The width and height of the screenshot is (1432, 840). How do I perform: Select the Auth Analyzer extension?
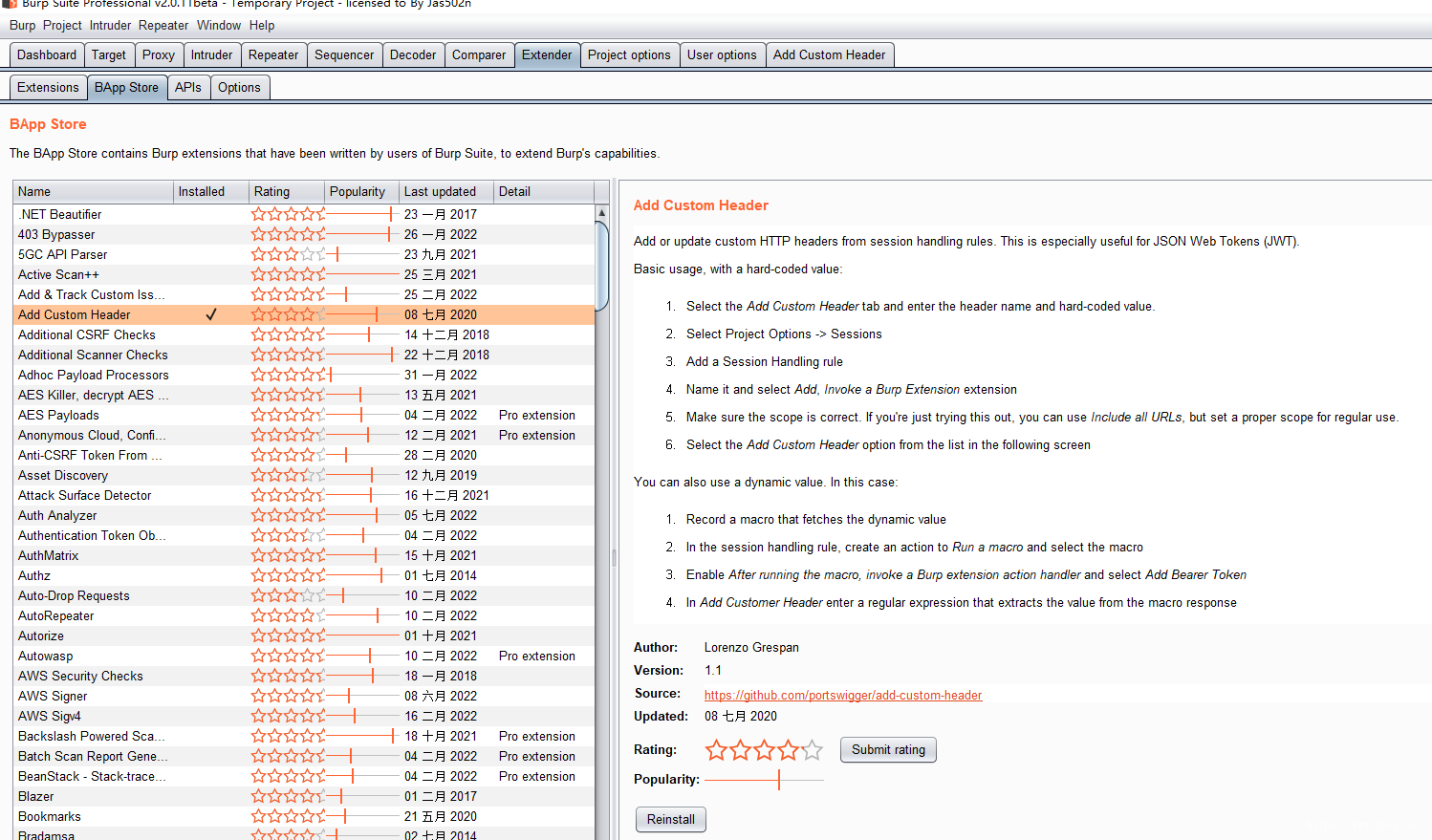click(x=304, y=515)
